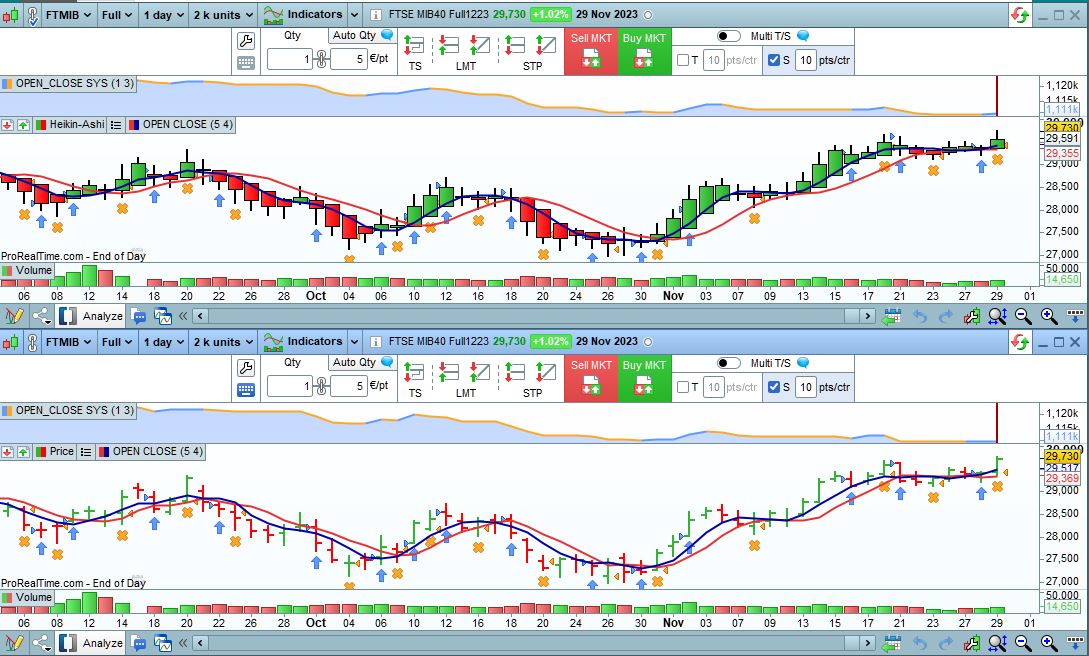Enable the T target checkbox in top chart

coord(683,60)
